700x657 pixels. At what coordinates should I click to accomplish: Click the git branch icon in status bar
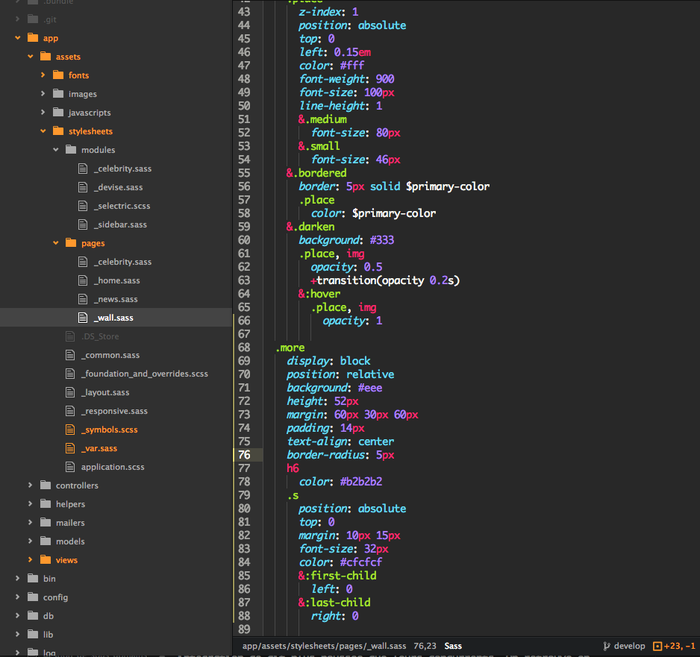(606, 646)
